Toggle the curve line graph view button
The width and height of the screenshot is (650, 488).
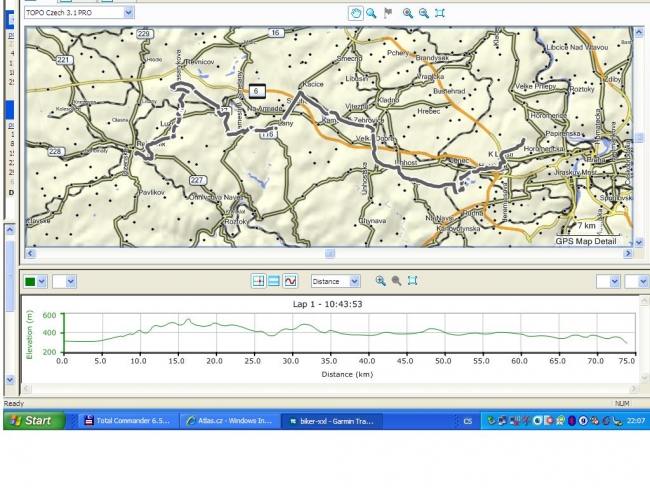click(290, 282)
